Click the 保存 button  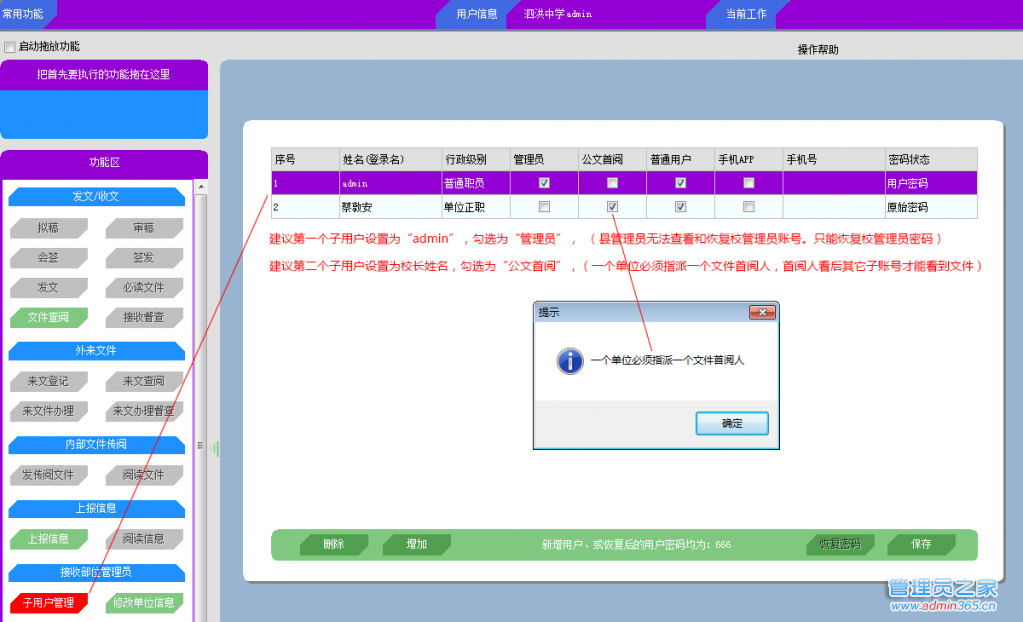coord(921,544)
